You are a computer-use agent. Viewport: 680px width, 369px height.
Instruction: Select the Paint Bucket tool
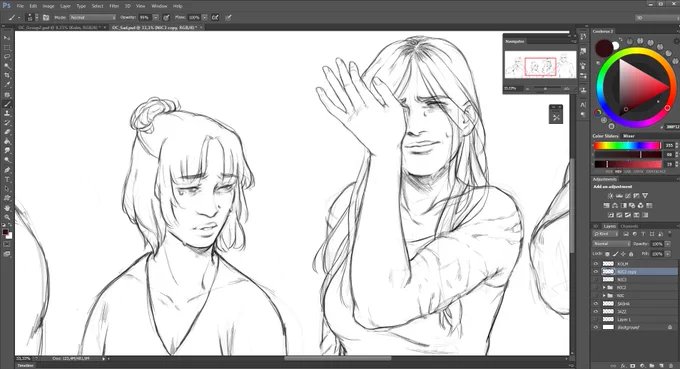point(7,141)
